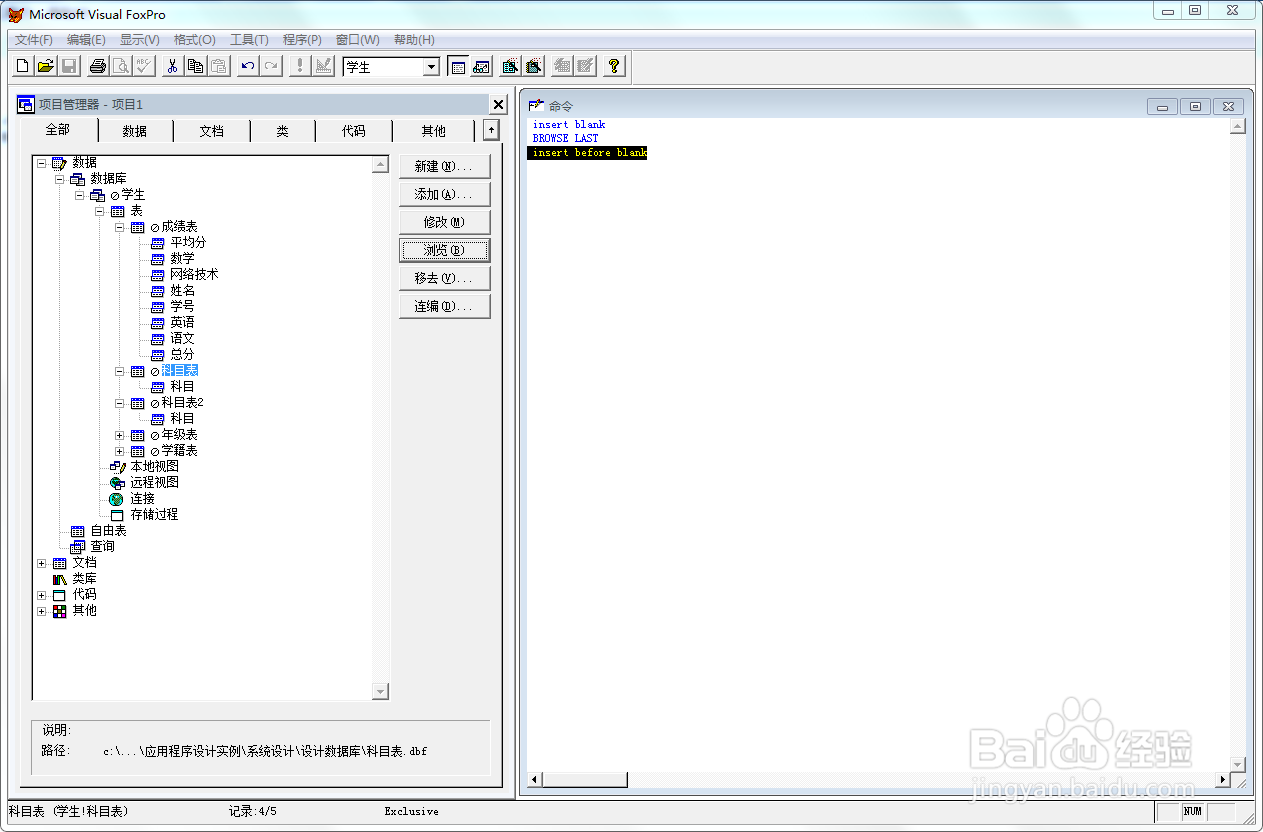Image resolution: width=1263 pixels, height=832 pixels.
Task: Click the Run exclamation mark icon
Action: [300, 66]
